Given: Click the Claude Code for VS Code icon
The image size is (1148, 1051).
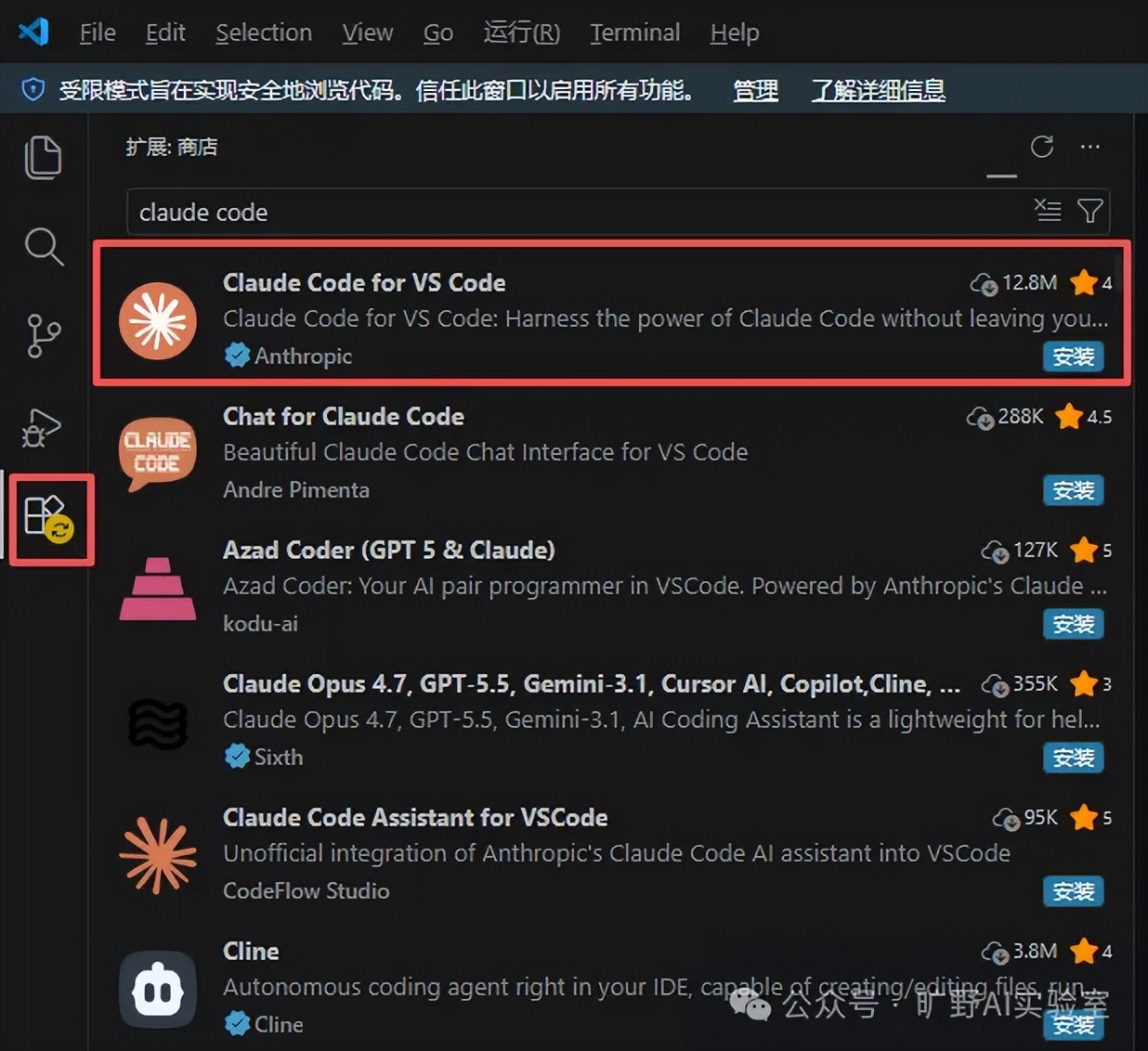Looking at the screenshot, I should click(158, 321).
